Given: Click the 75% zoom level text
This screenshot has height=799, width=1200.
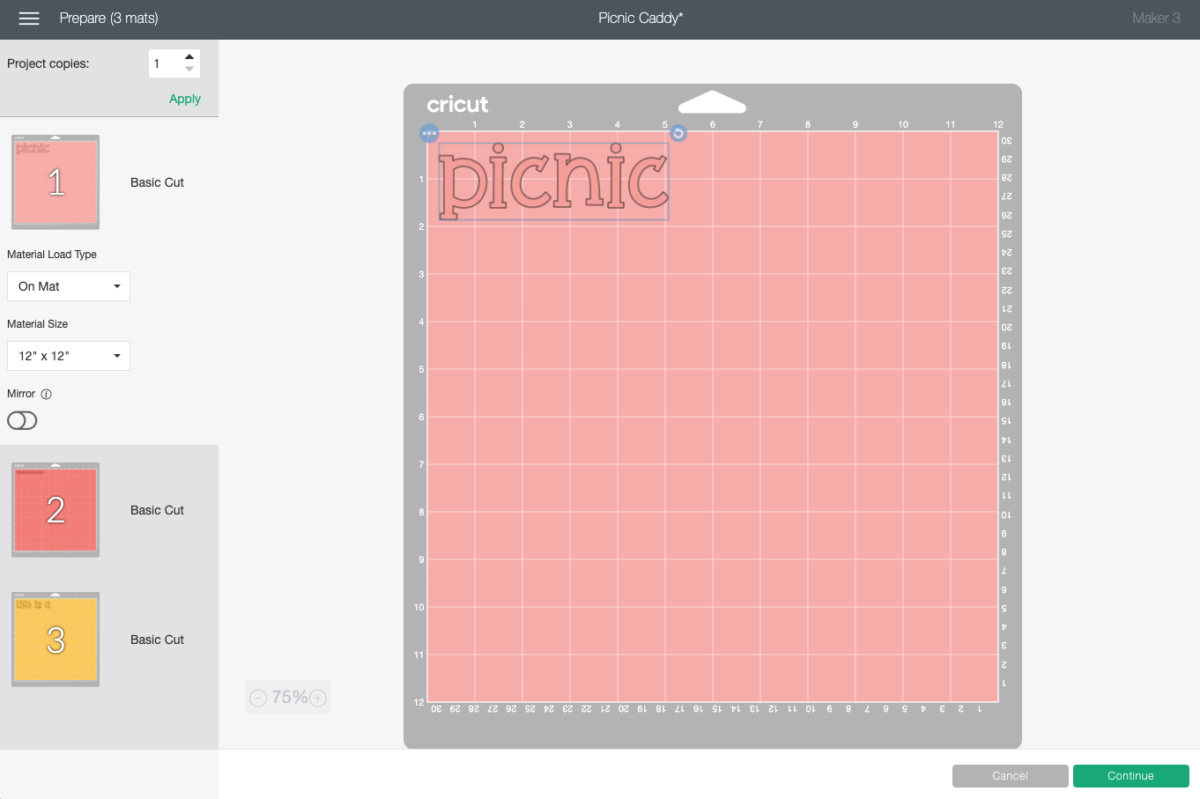Looking at the screenshot, I should [x=289, y=697].
